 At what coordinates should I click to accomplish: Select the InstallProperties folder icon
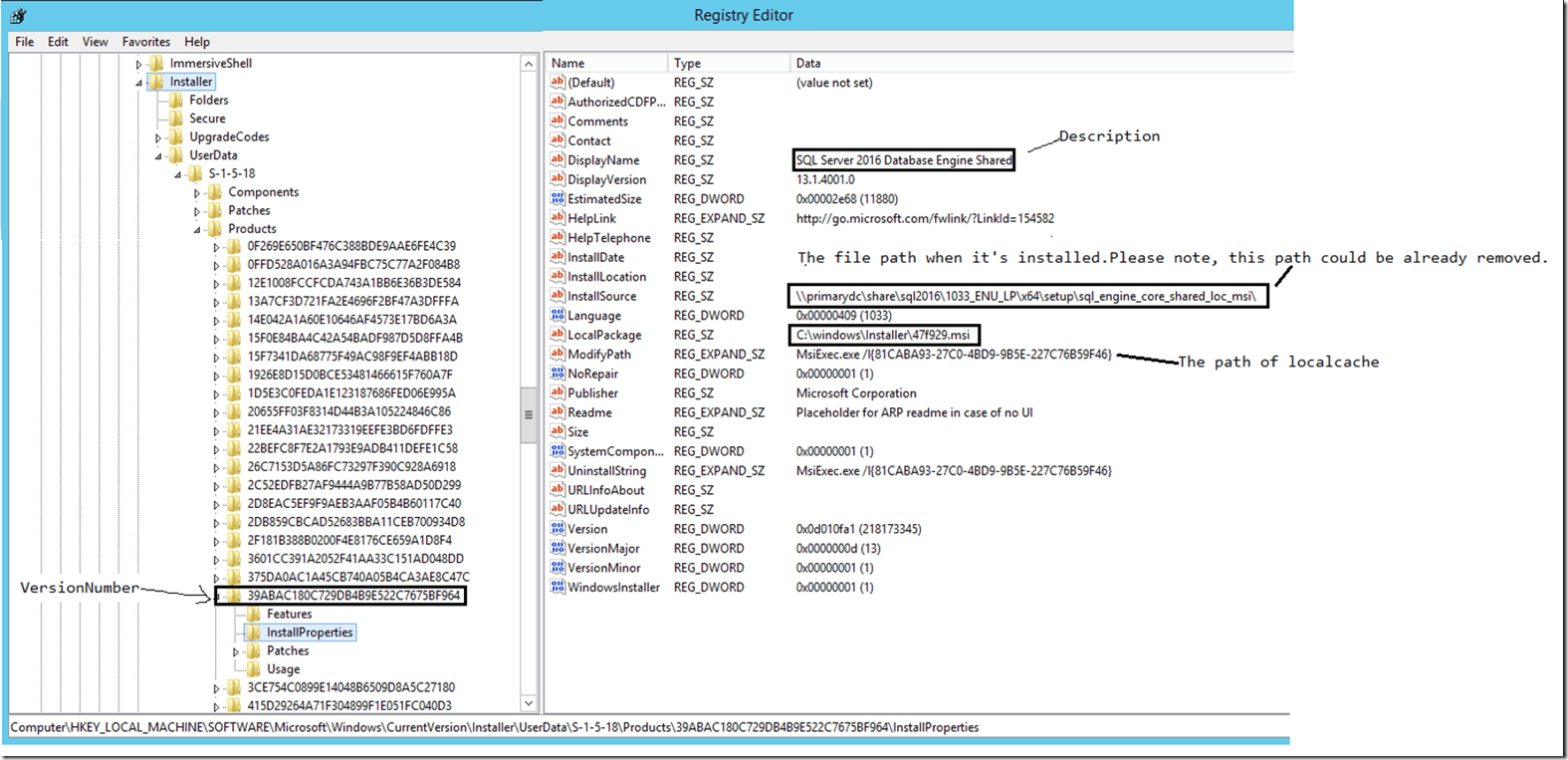(254, 633)
